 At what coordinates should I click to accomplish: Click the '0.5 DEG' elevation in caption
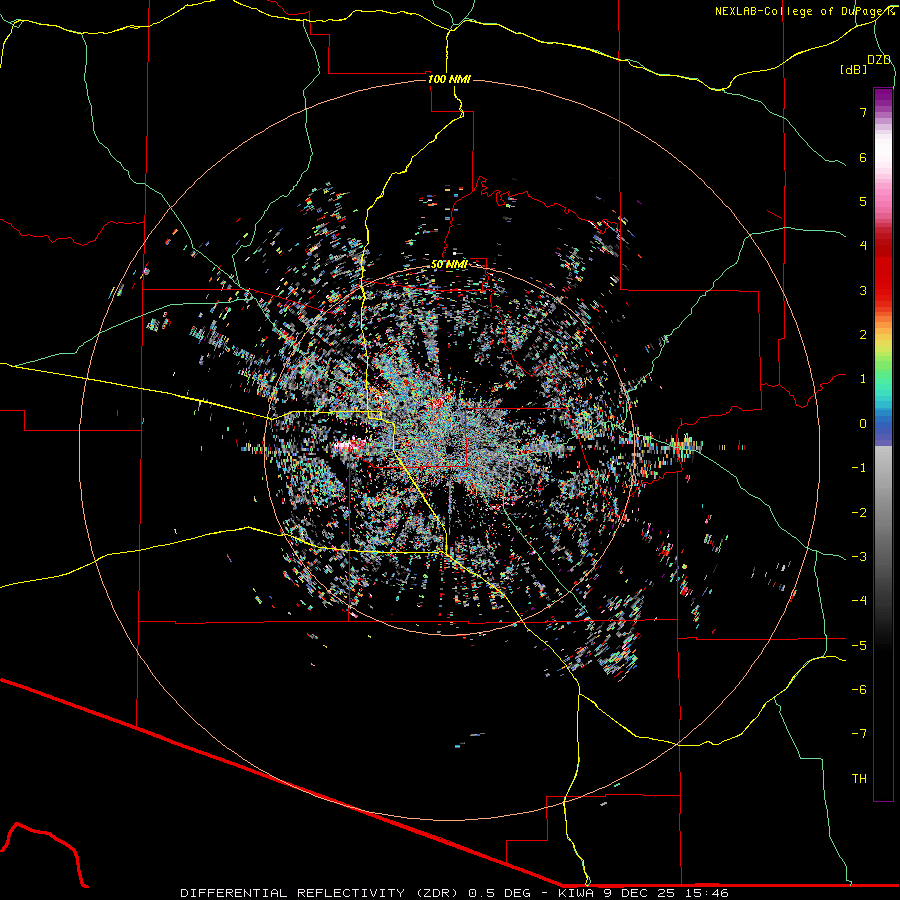tap(500, 893)
